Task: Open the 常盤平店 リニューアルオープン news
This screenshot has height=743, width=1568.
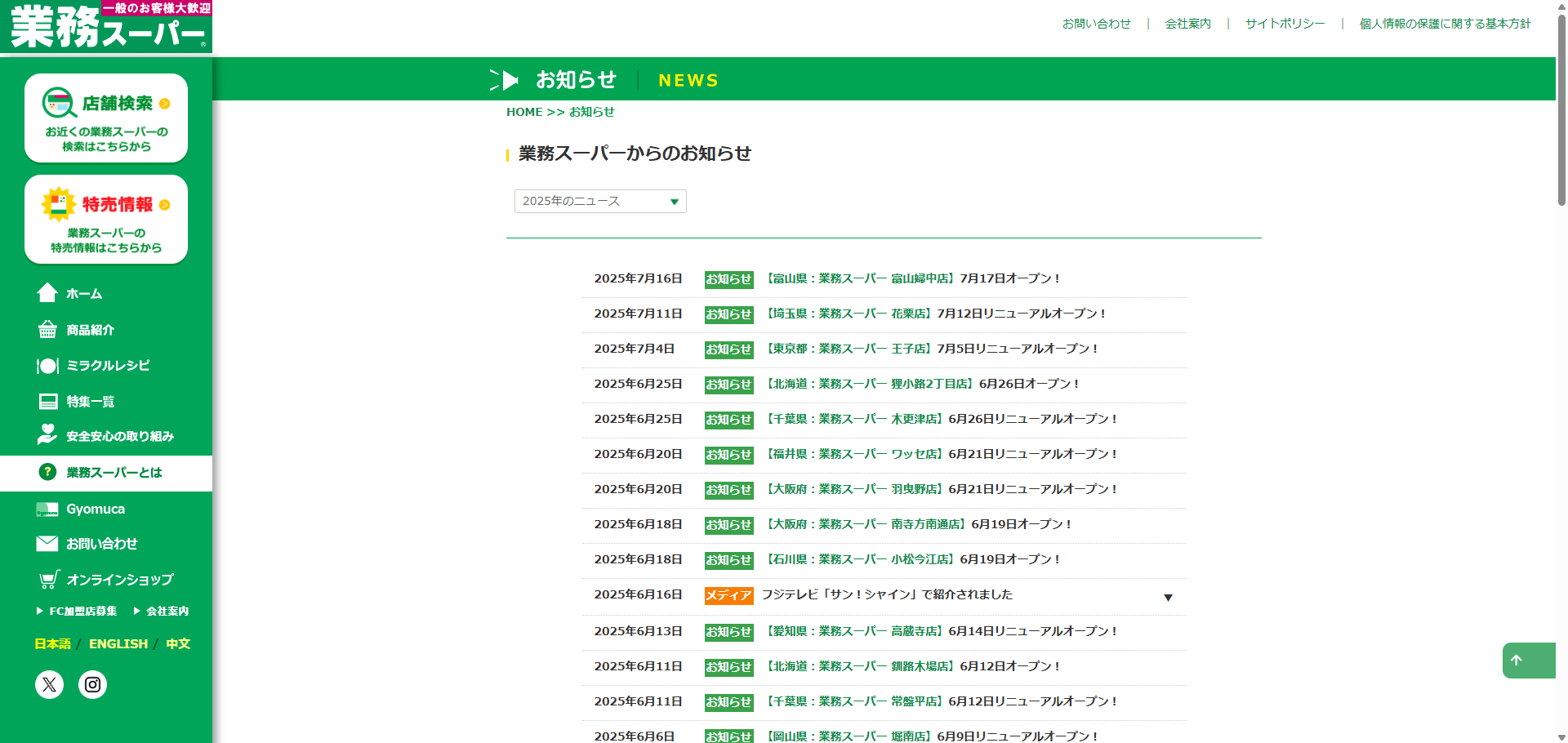Action: tap(941, 701)
